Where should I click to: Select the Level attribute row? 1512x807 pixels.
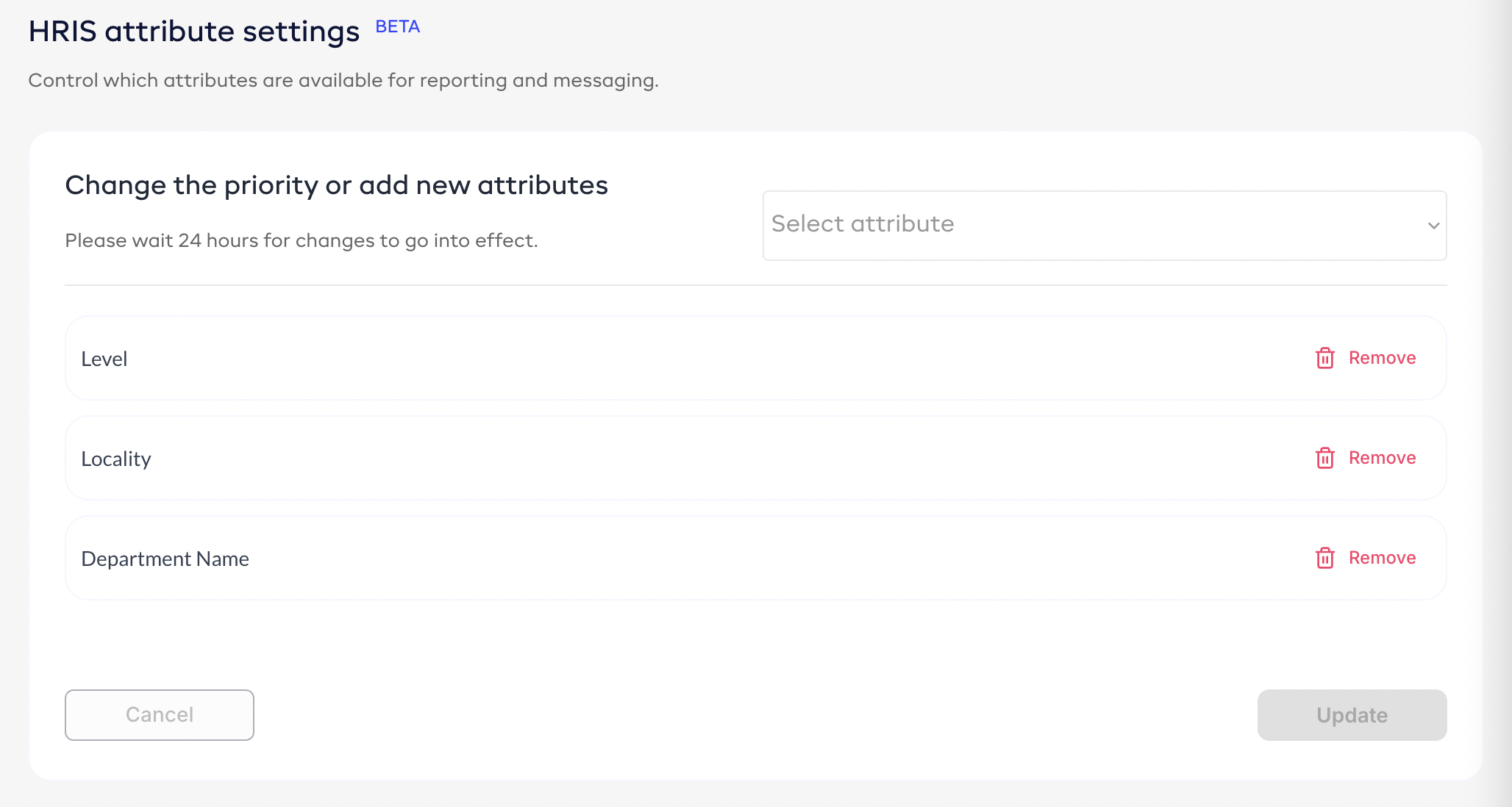(662, 358)
